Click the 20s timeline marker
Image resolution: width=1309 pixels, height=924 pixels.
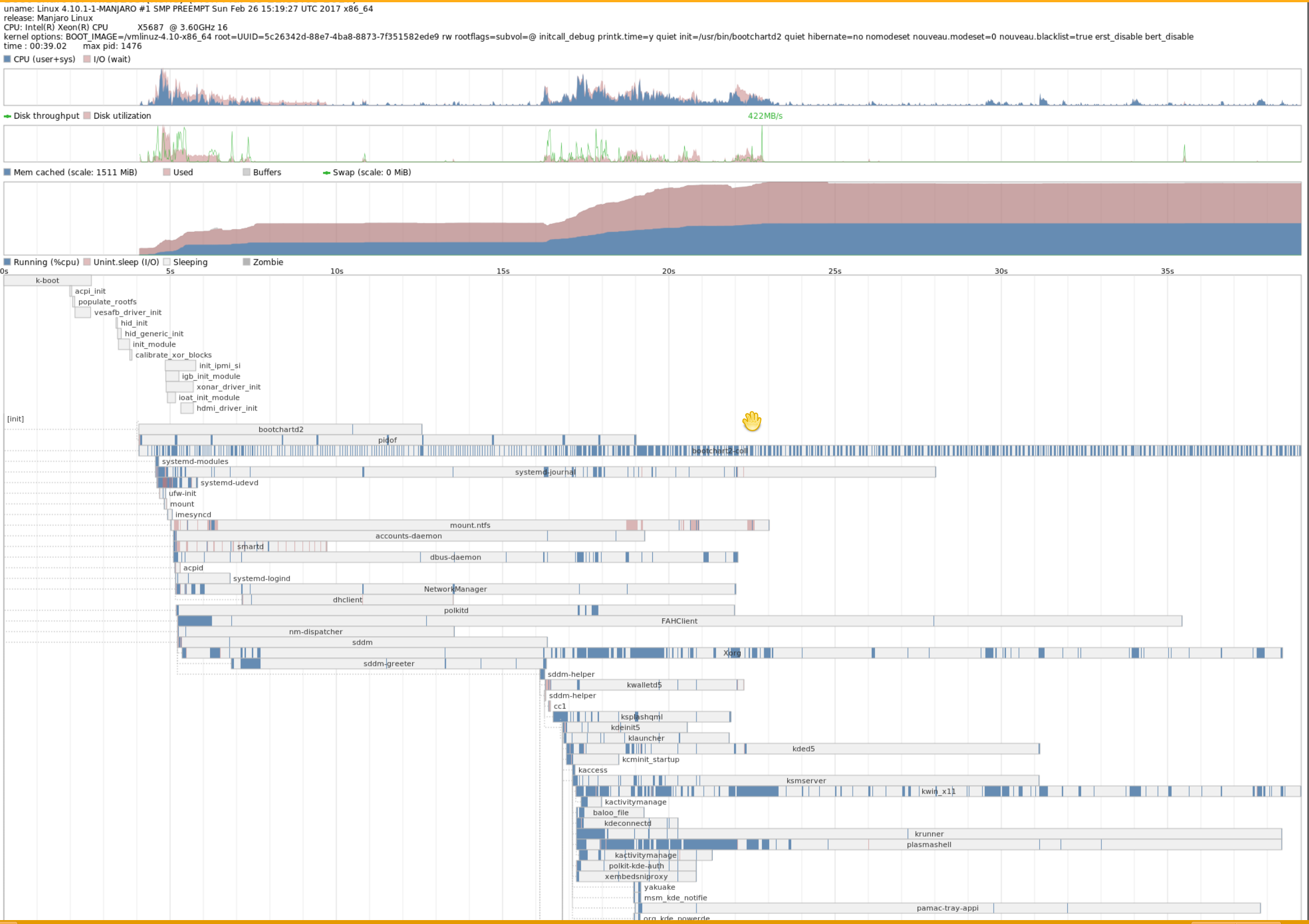pos(668,271)
